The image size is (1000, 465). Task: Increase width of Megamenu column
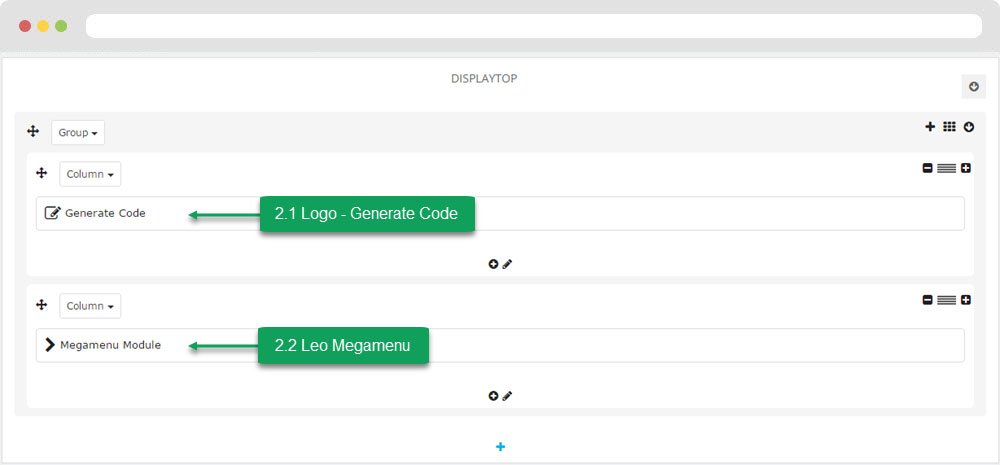[x=966, y=300]
